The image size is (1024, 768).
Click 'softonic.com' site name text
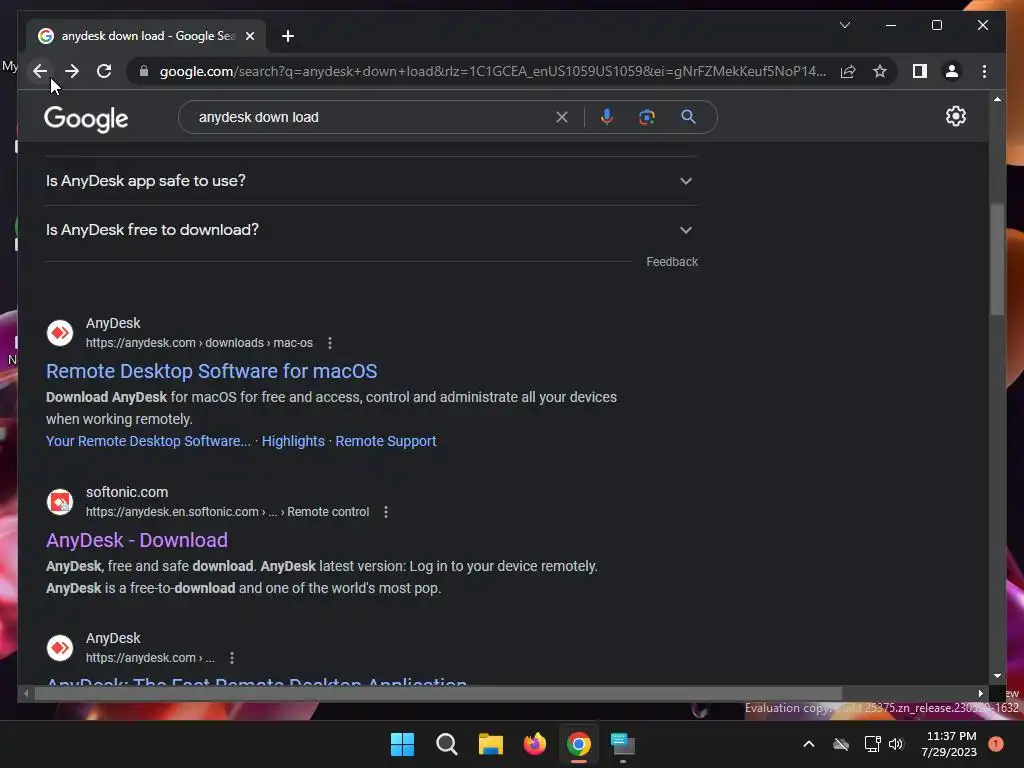tap(127, 492)
